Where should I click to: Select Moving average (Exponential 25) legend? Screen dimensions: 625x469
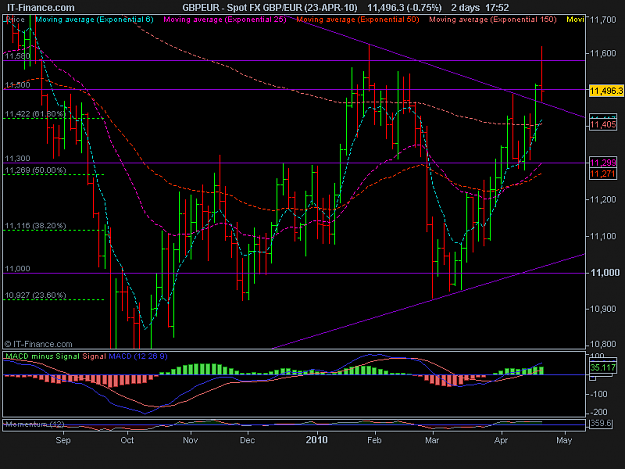pyautogui.click(x=225, y=19)
